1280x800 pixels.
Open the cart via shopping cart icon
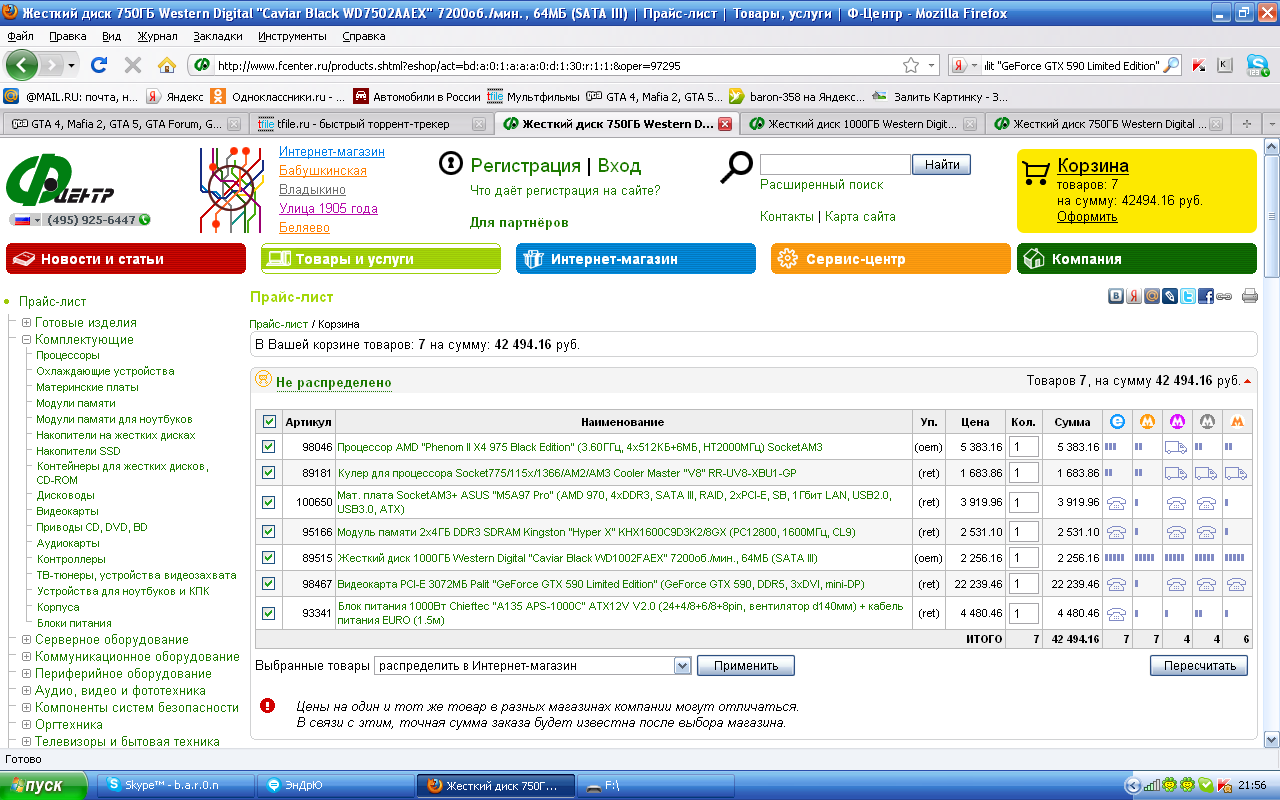[x=1036, y=175]
